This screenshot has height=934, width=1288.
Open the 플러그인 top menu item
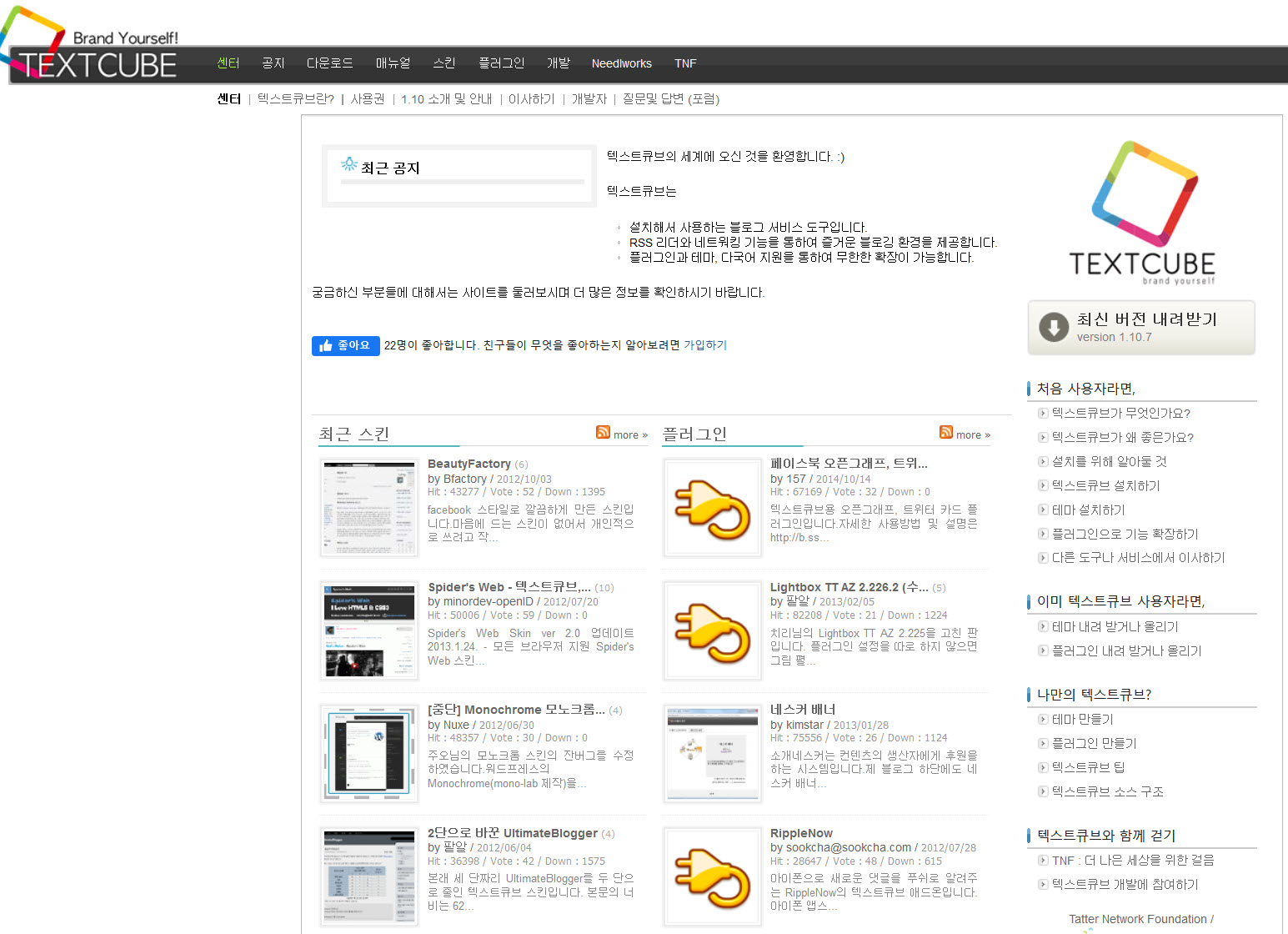coord(501,63)
